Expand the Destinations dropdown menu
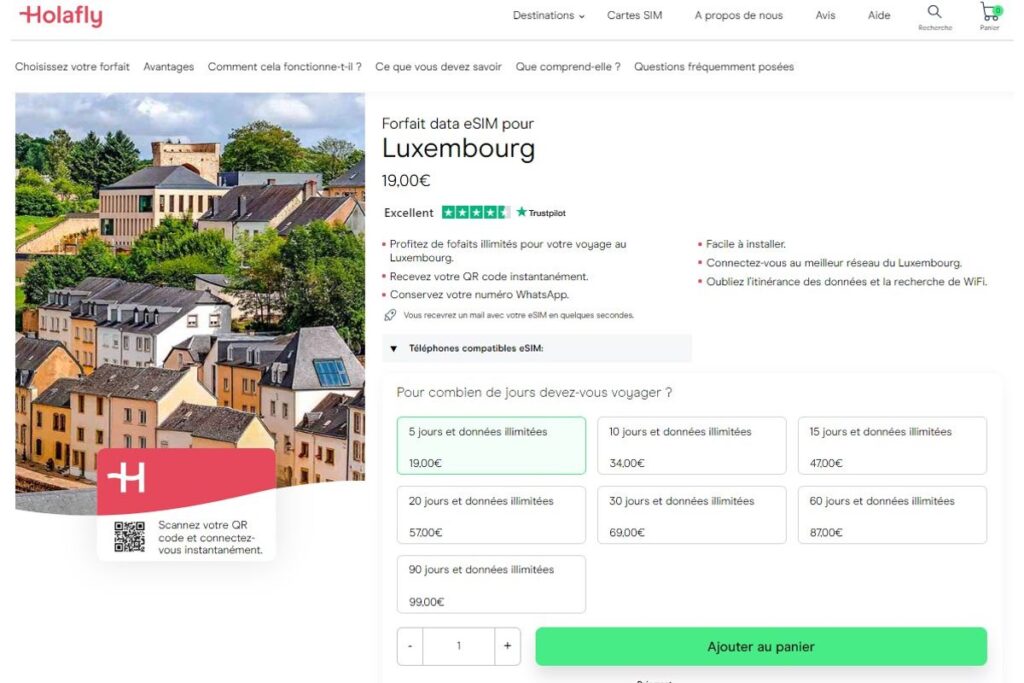This screenshot has width=1024, height=683. pyautogui.click(x=547, y=16)
